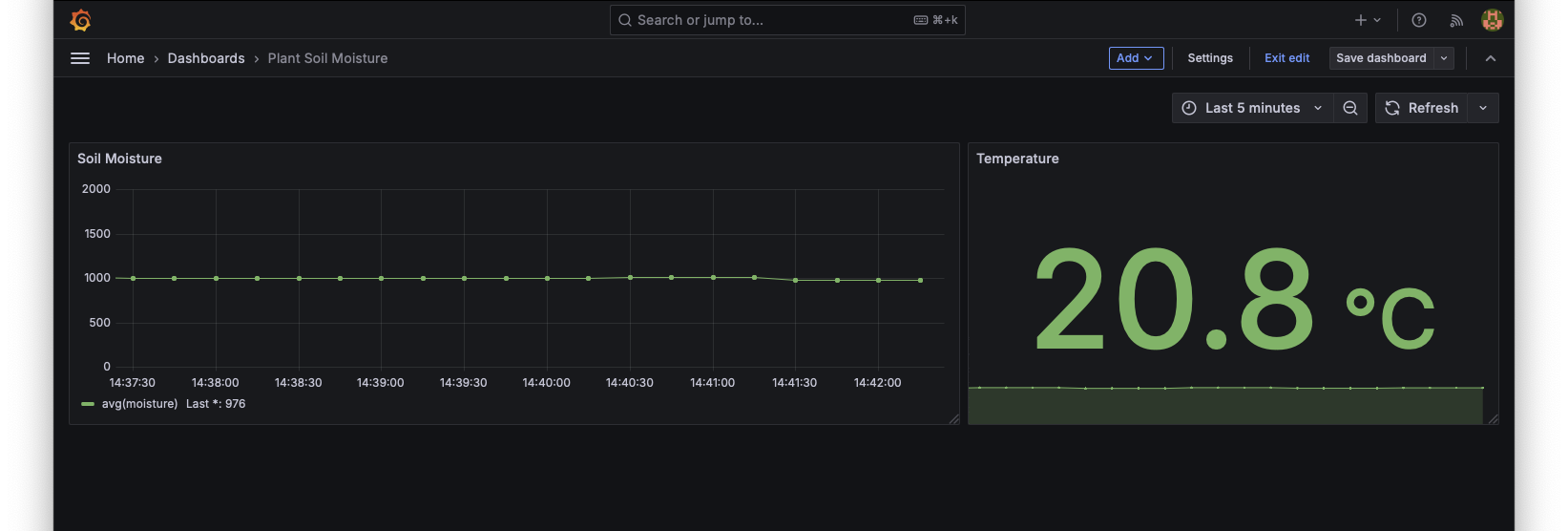Open the Last 5 minutes time picker
The image size is (1568, 531).
(x=1251, y=108)
